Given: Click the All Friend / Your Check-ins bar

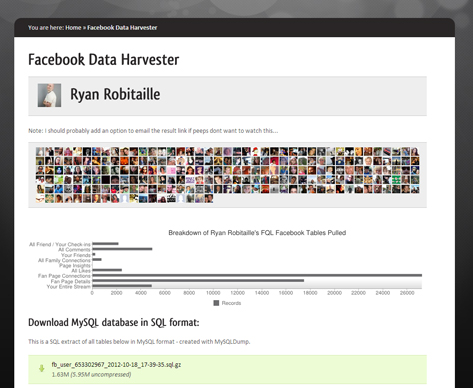Looking at the screenshot, I should point(105,244).
